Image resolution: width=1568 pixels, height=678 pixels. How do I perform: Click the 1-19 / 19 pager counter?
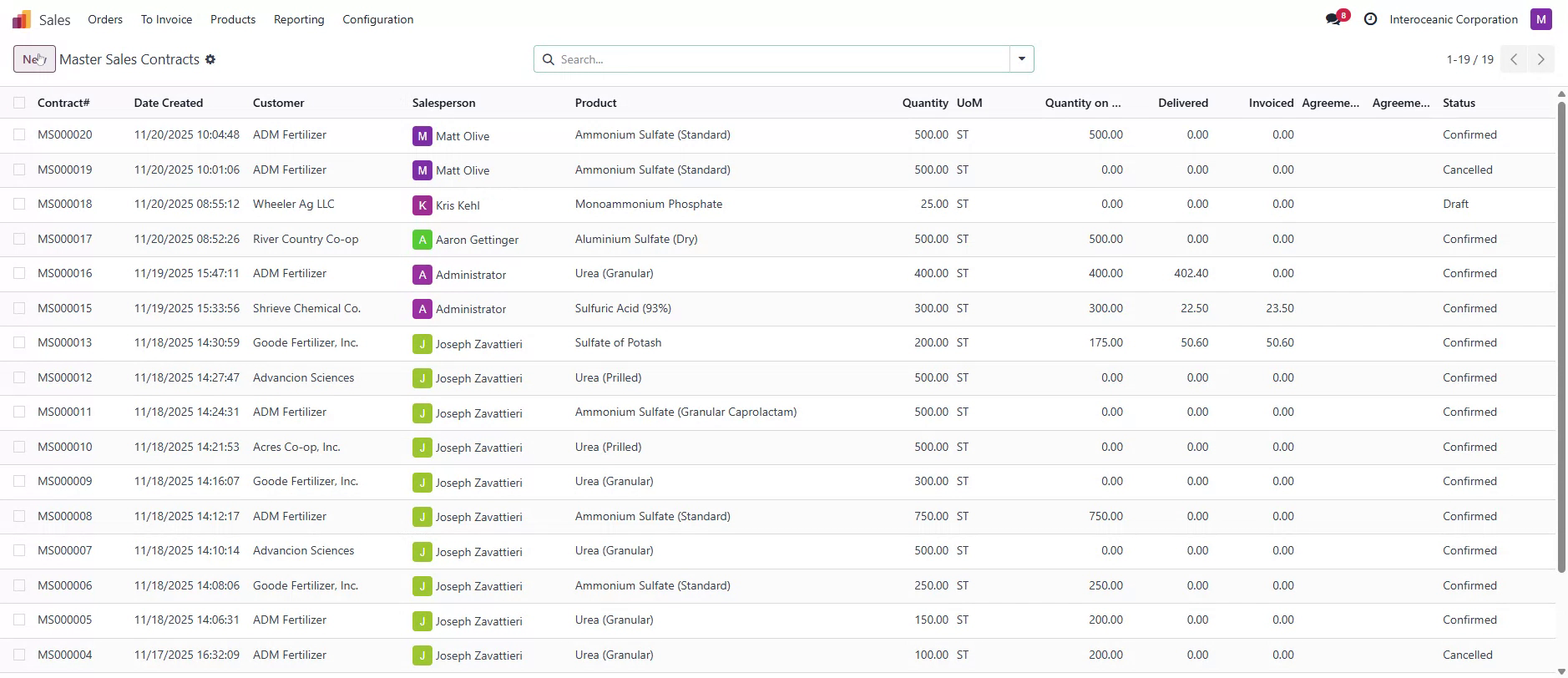tap(1469, 59)
